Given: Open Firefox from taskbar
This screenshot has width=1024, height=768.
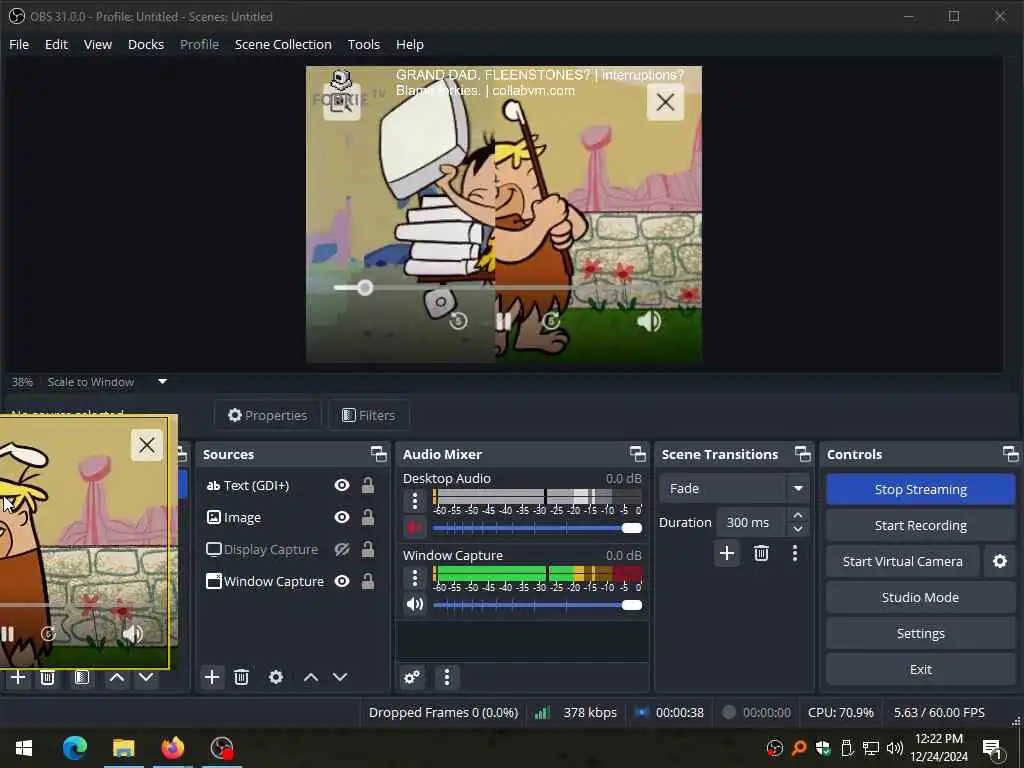Looking at the screenshot, I should pos(172,748).
